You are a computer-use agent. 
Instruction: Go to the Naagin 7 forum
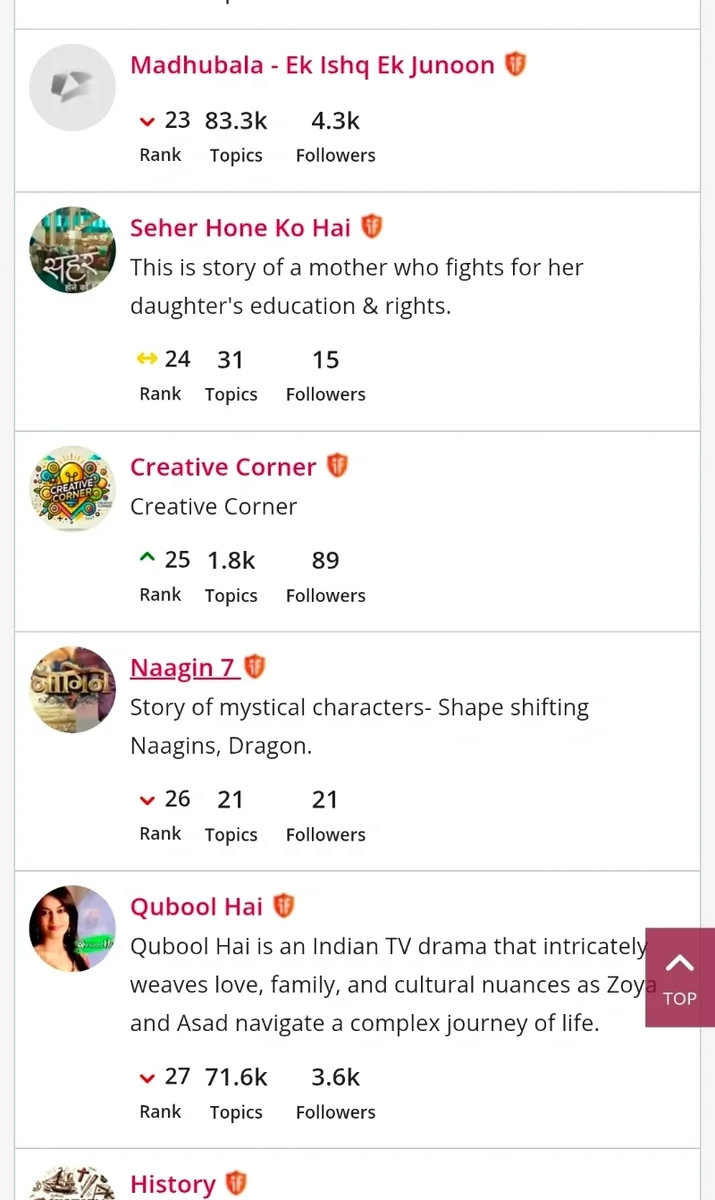[x=185, y=667]
